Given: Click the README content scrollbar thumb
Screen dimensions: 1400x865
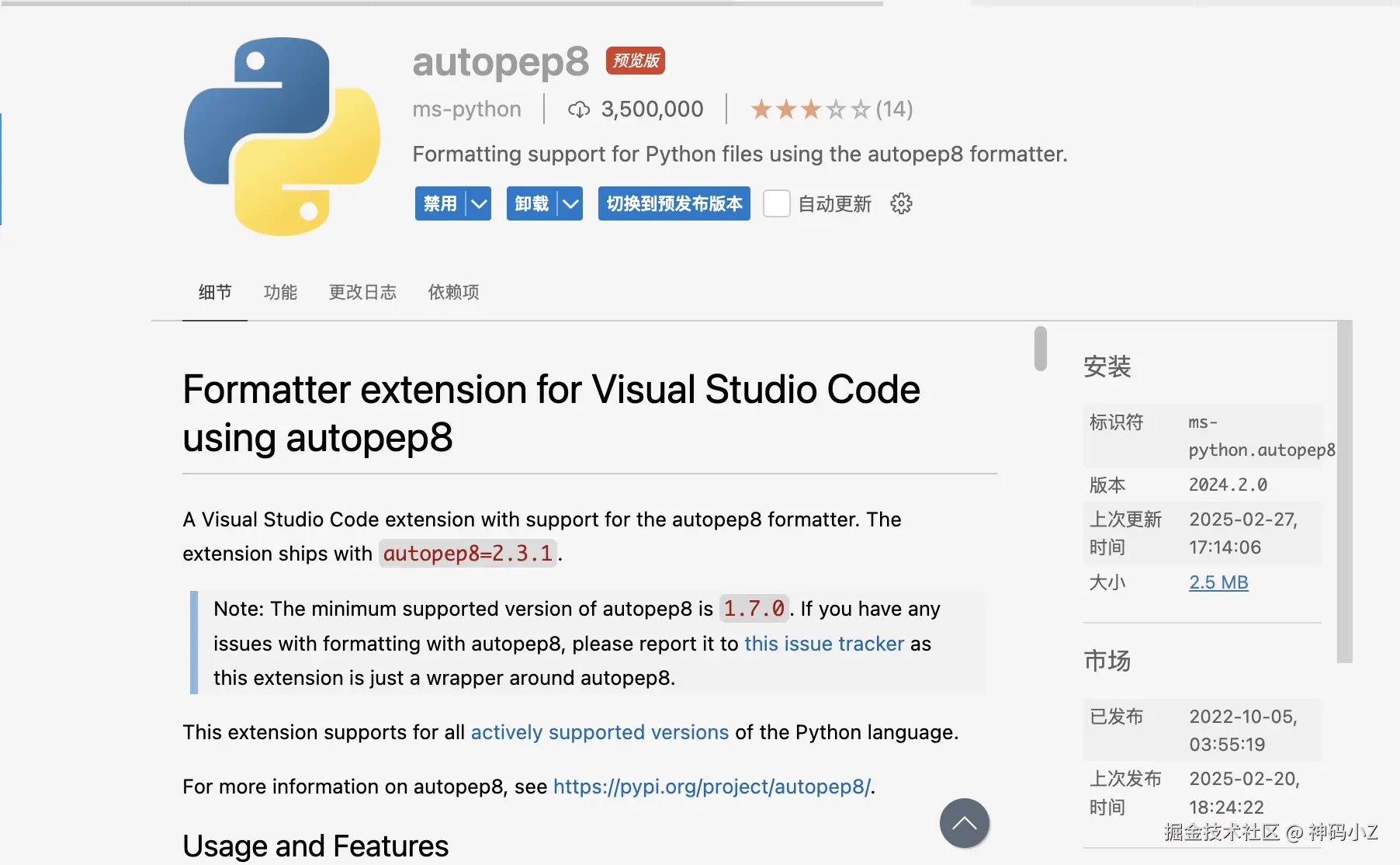Looking at the screenshot, I should [x=1041, y=349].
